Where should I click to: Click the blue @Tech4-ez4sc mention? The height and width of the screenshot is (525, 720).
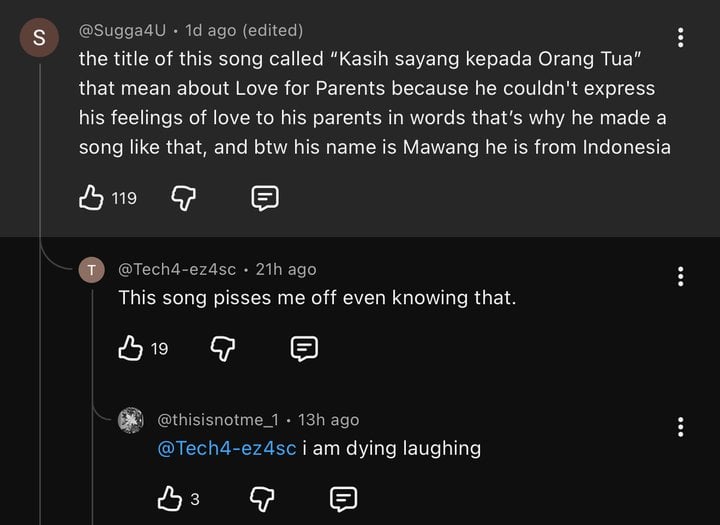[x=227, y=448]
